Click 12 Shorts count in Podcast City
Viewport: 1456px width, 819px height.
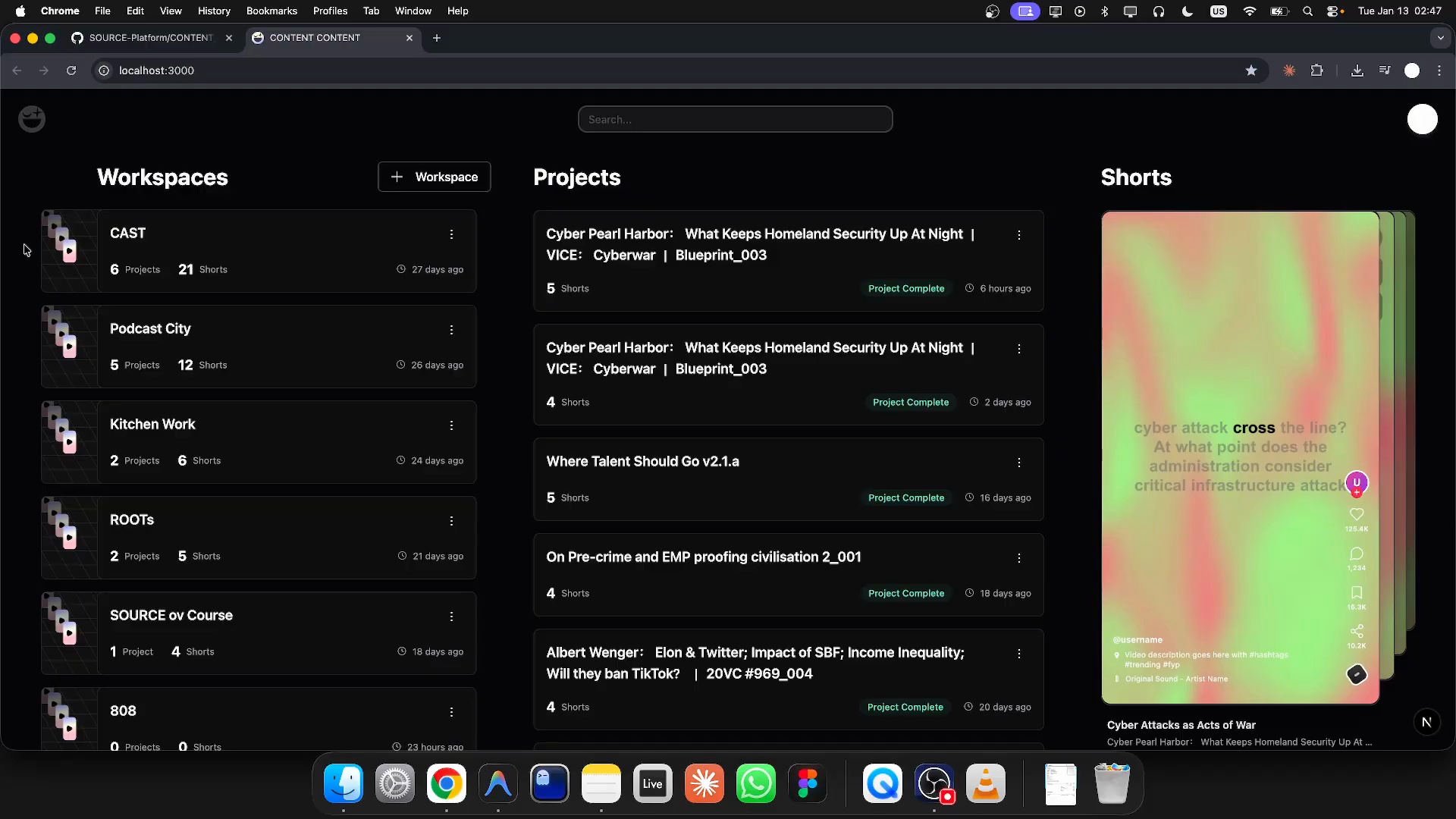pos(202,365)
